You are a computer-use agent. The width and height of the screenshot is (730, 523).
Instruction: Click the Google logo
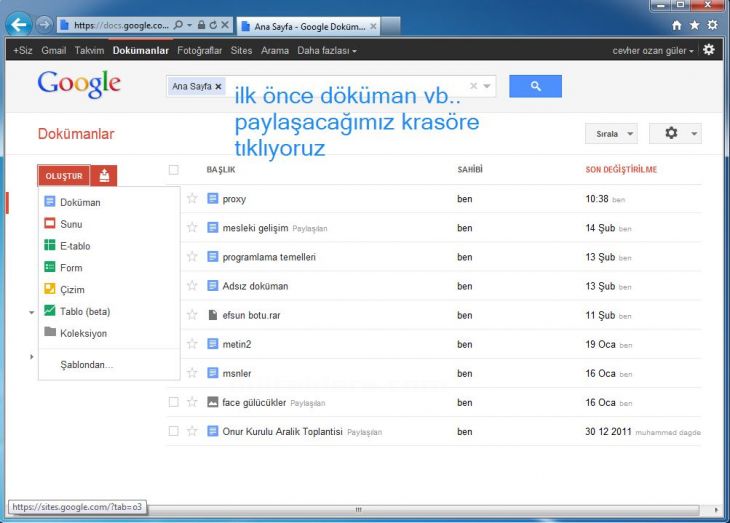tap(79, 84)
